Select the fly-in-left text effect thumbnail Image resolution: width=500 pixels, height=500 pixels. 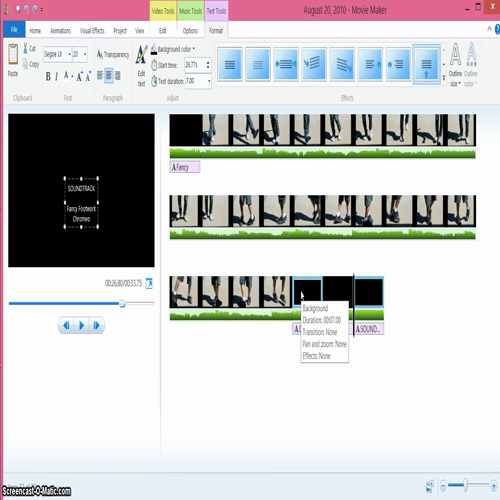pos(398,64)
